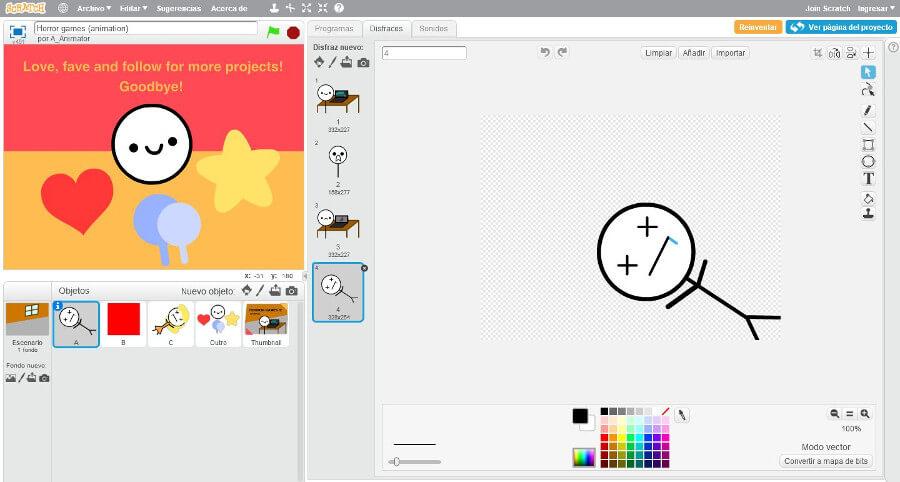Select the grow sprite tool

[x=307, y=8]
